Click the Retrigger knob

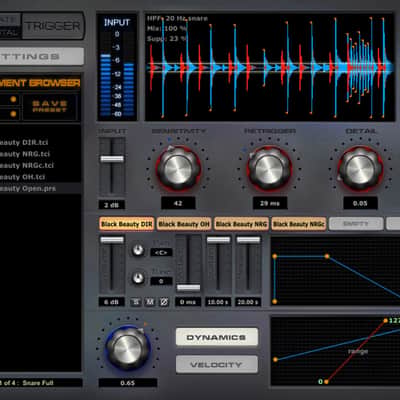[269, 169]
